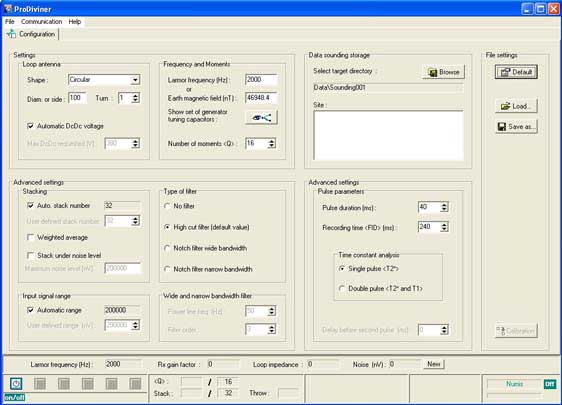The image size is (562, 405).
Task: Click the Save as... button
Action: [x=516, y=127]
